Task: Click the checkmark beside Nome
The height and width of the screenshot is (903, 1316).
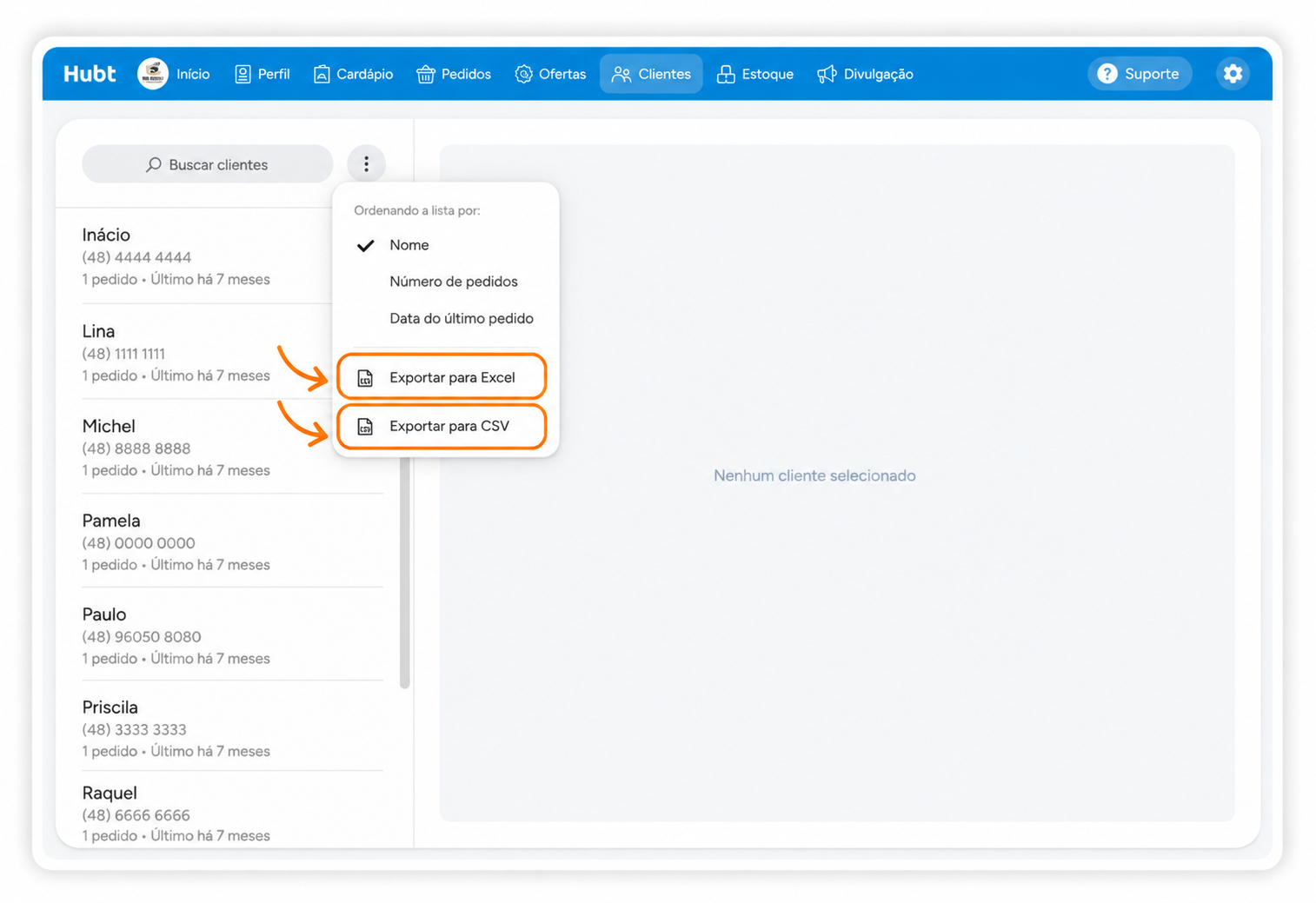Action: click(366, 245)
